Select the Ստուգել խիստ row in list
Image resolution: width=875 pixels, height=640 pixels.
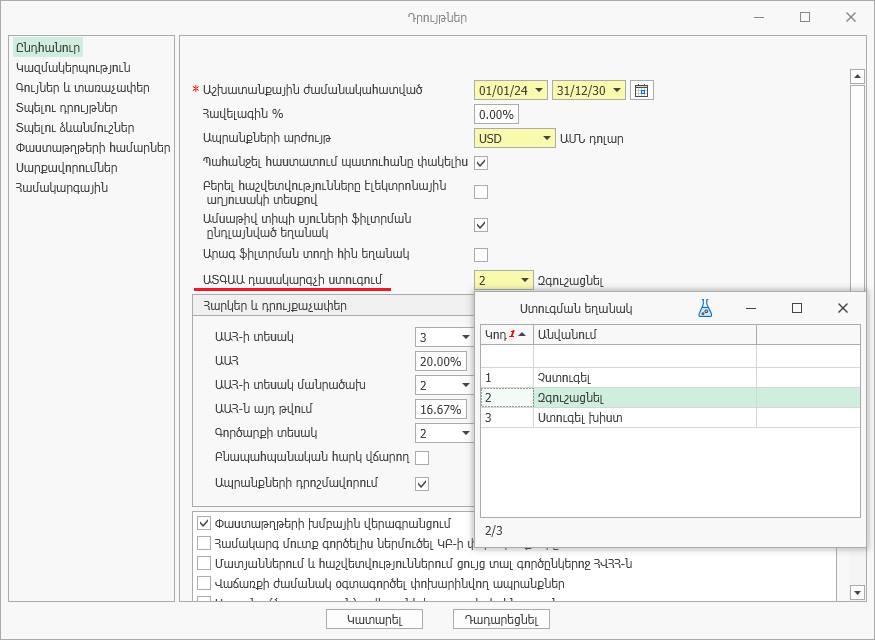pyautogui.click(x=580, y=418)
